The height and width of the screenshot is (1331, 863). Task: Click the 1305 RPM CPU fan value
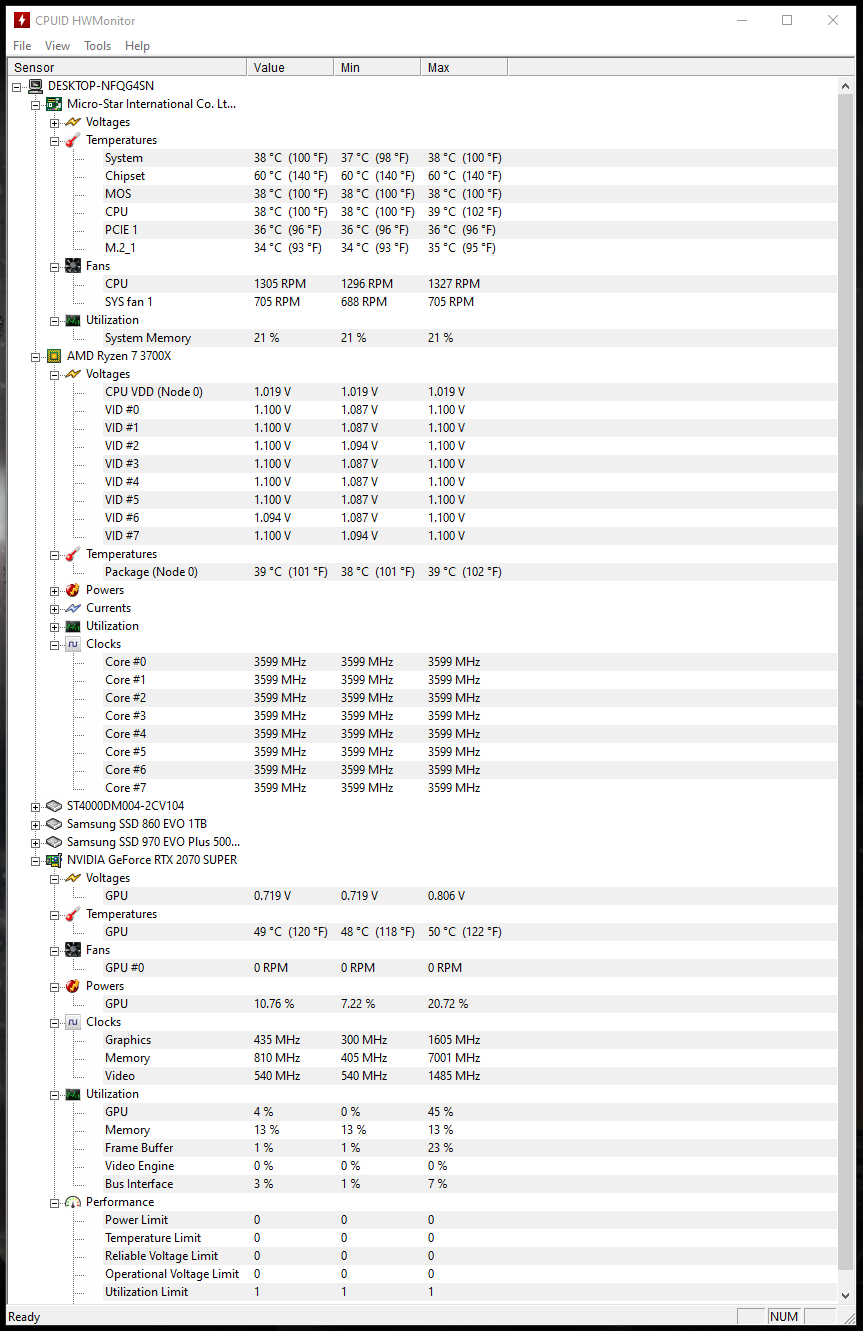(x=280, y=284)
